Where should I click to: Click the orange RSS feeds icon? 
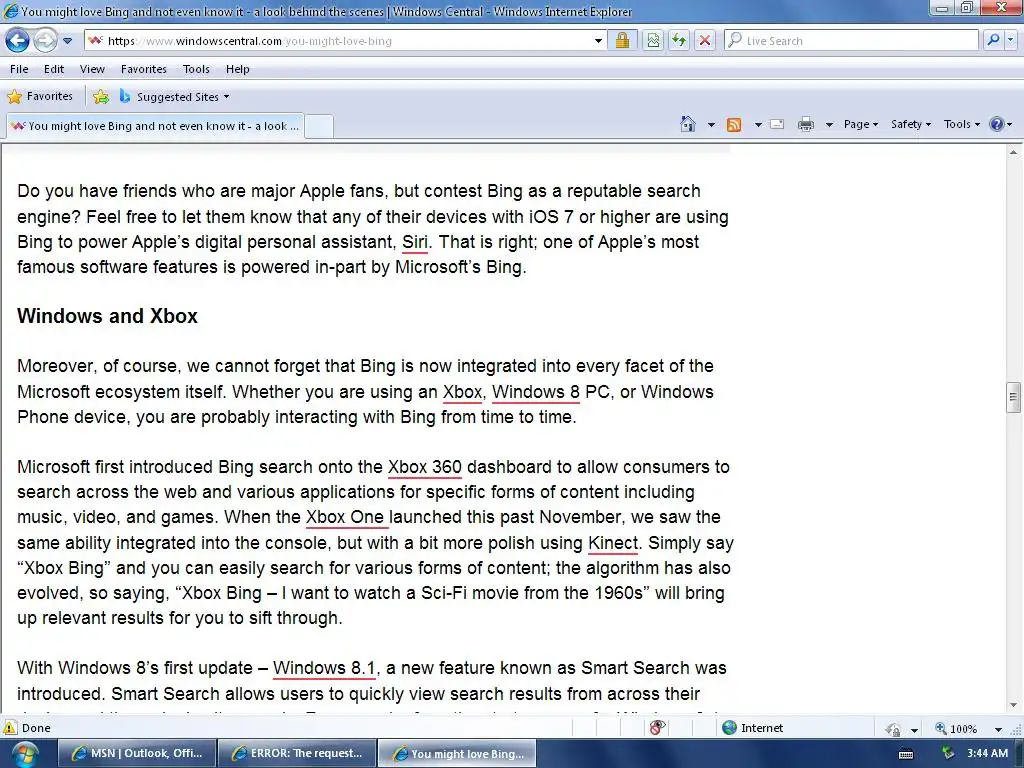pos(734,124)
